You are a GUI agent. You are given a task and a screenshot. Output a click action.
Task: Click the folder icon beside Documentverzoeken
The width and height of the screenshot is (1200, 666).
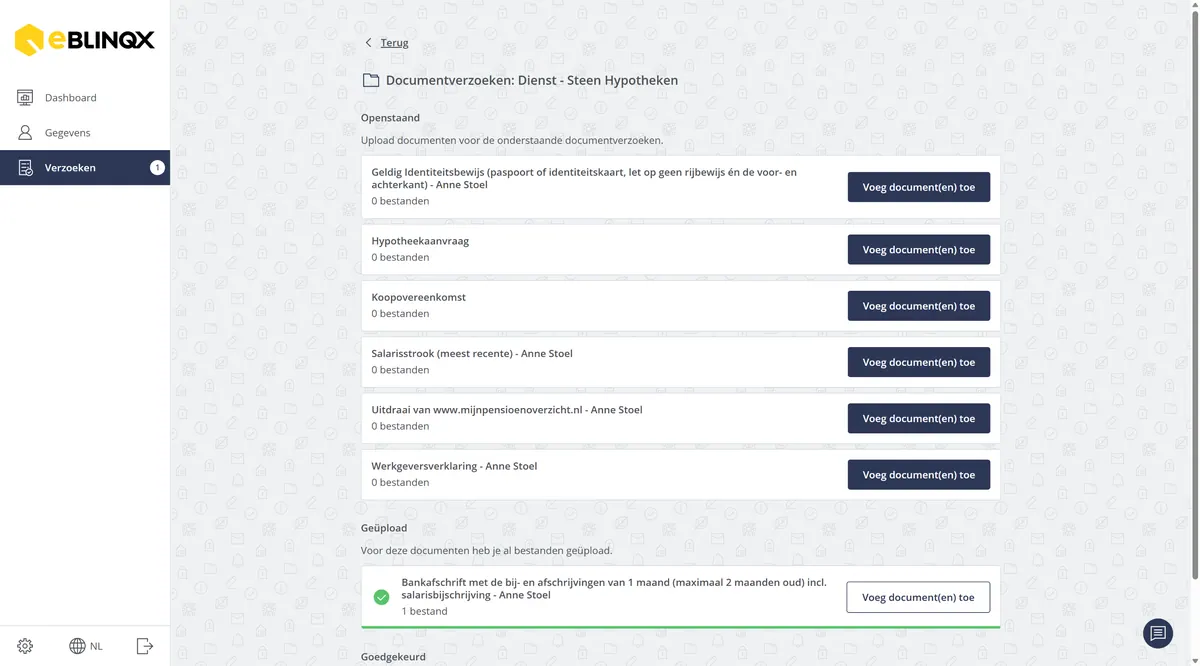point(370,80)
